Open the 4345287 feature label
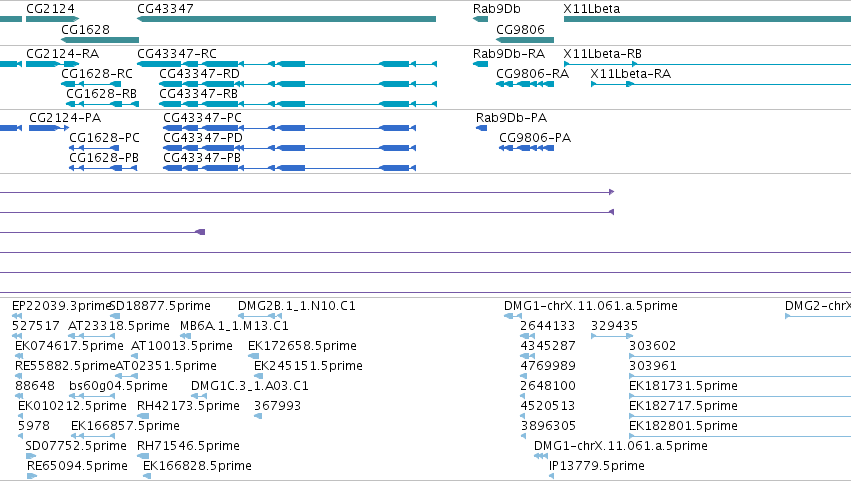The height and width of the screenshot is (481, 851). coord(548,346)
